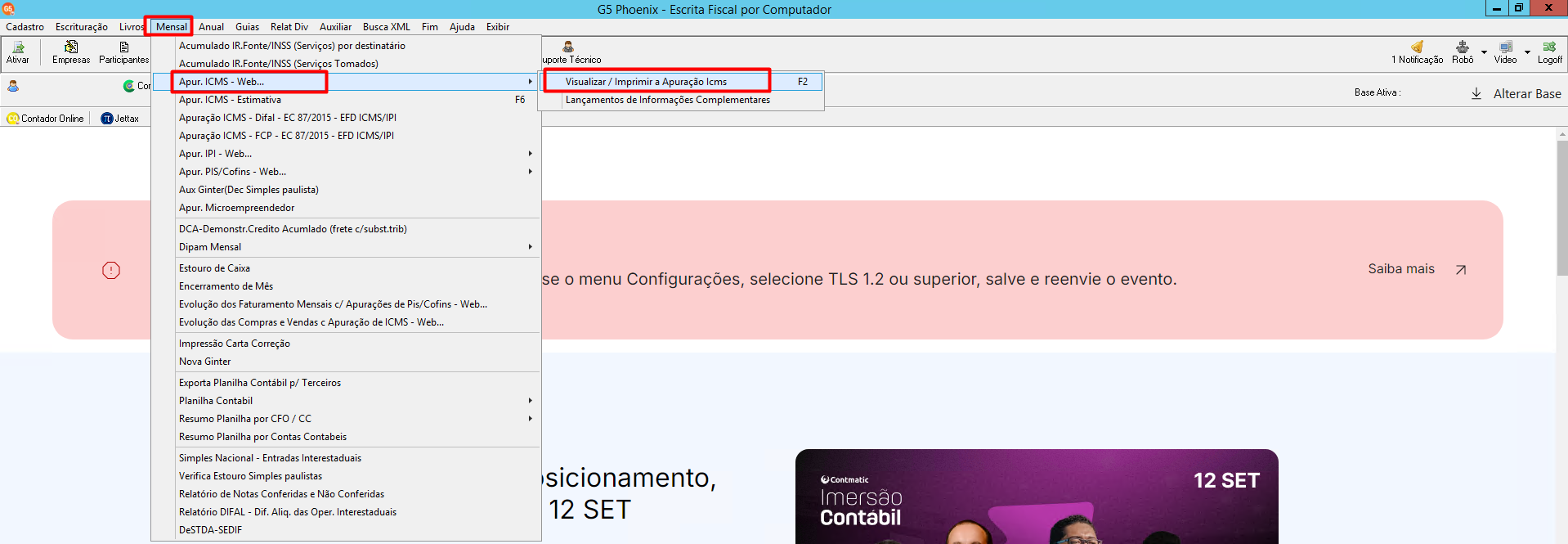Expand the Vídeo dropdown arrow
Screen dimensions: 1568x544
[1527, 52]
